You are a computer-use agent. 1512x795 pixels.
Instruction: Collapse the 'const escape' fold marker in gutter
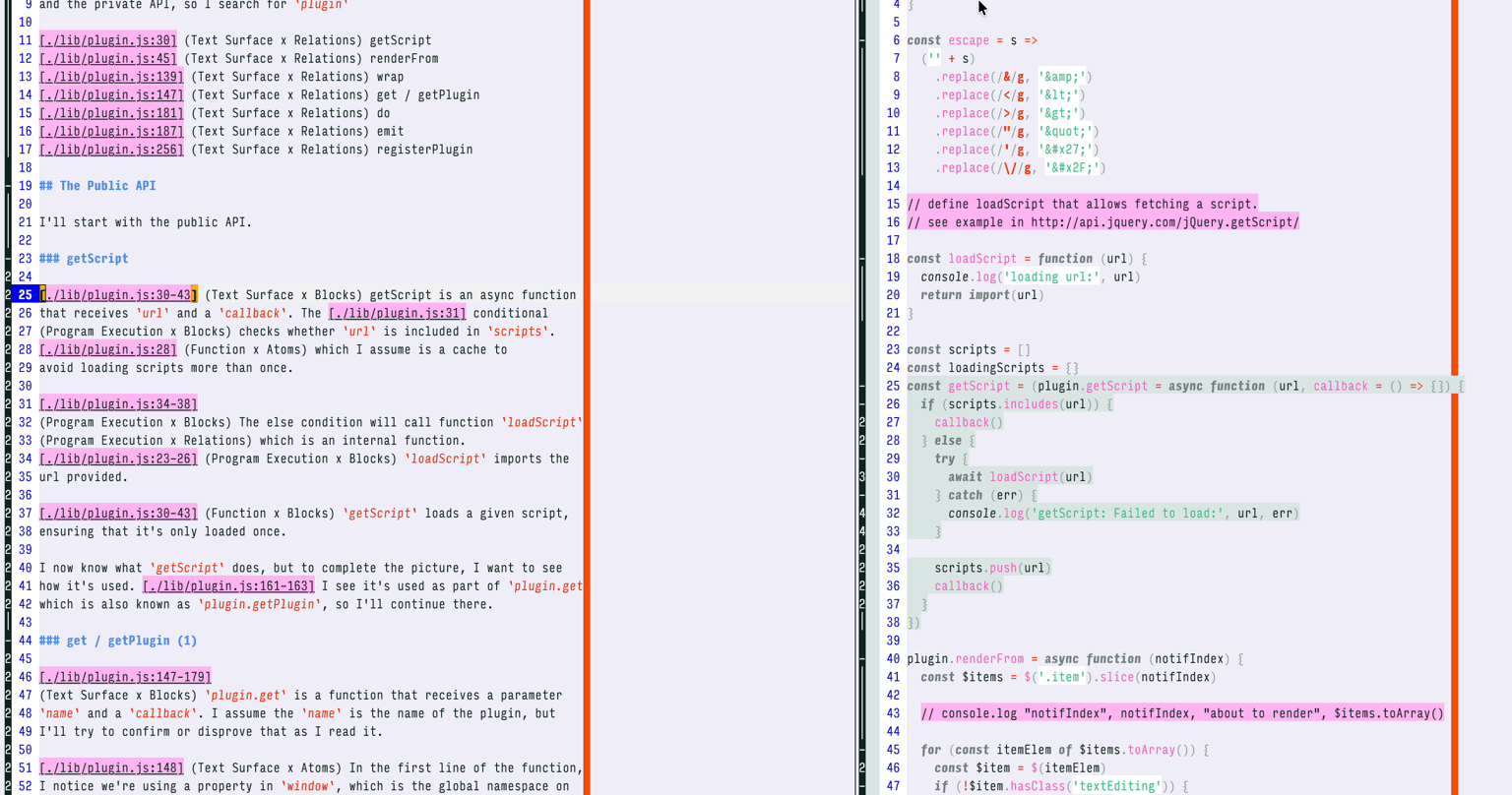coord(863,40)
